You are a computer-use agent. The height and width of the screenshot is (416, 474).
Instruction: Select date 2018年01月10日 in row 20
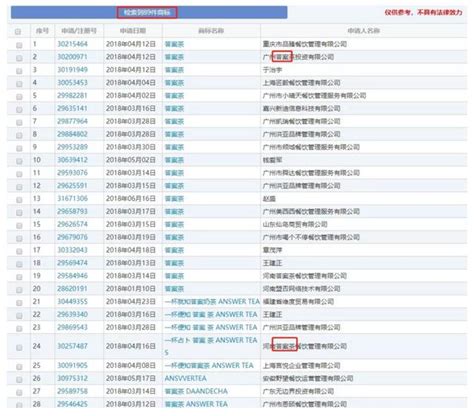131,289
